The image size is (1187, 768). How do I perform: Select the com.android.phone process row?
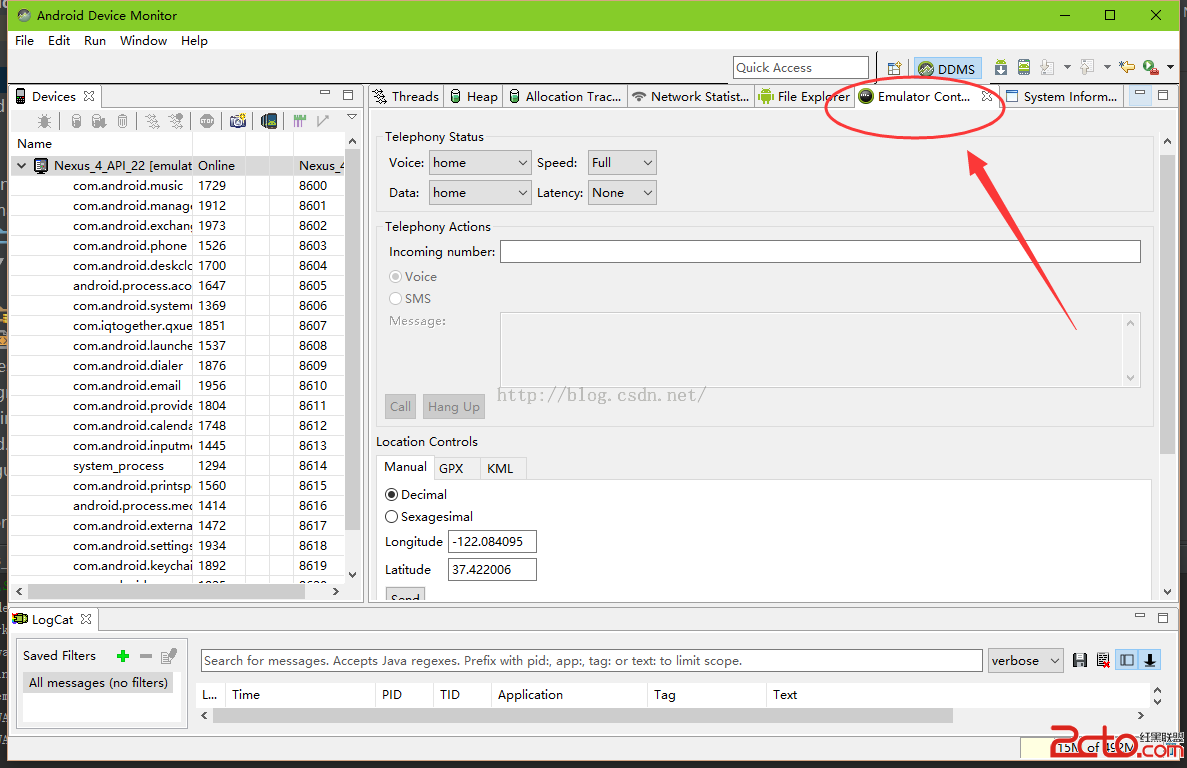(x=177, y=246)
